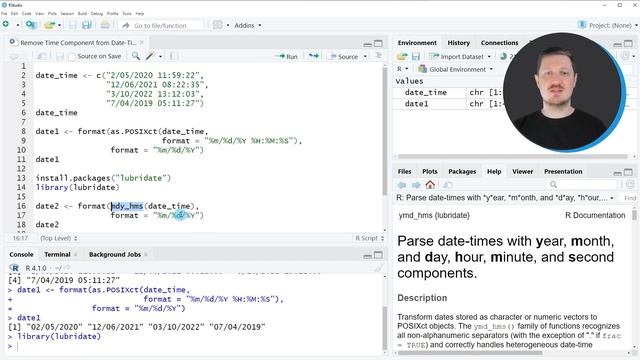Image resolution: width=640 pixels, height=360 pixels.
Task: Select the date1 variable row
Action: coord(449,104)
